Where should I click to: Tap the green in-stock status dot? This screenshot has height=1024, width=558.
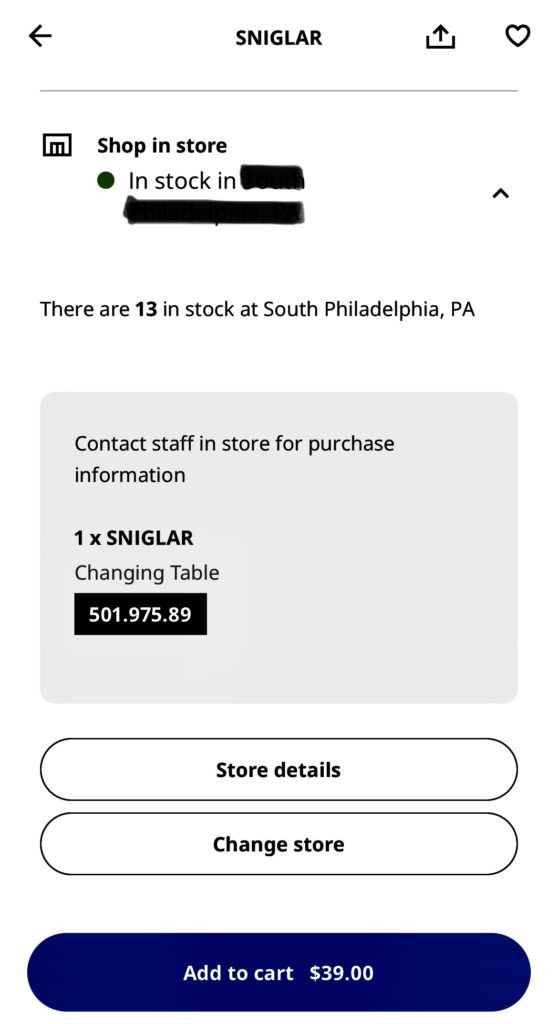point(106,180)
